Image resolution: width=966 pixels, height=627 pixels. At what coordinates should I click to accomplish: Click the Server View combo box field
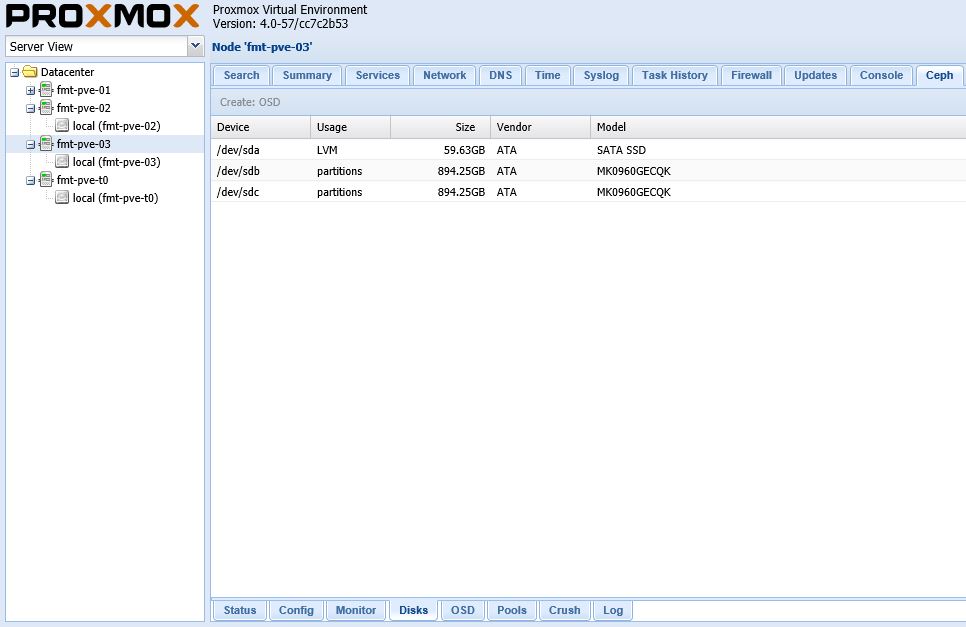click(96, 46)
